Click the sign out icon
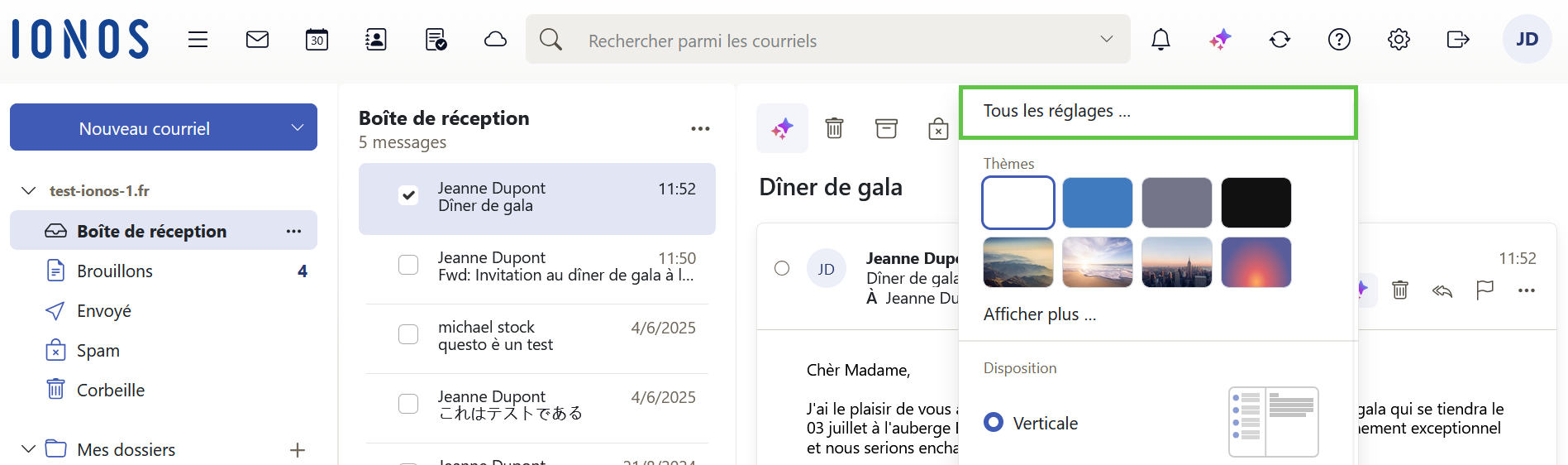 (x=1458, y=39)
